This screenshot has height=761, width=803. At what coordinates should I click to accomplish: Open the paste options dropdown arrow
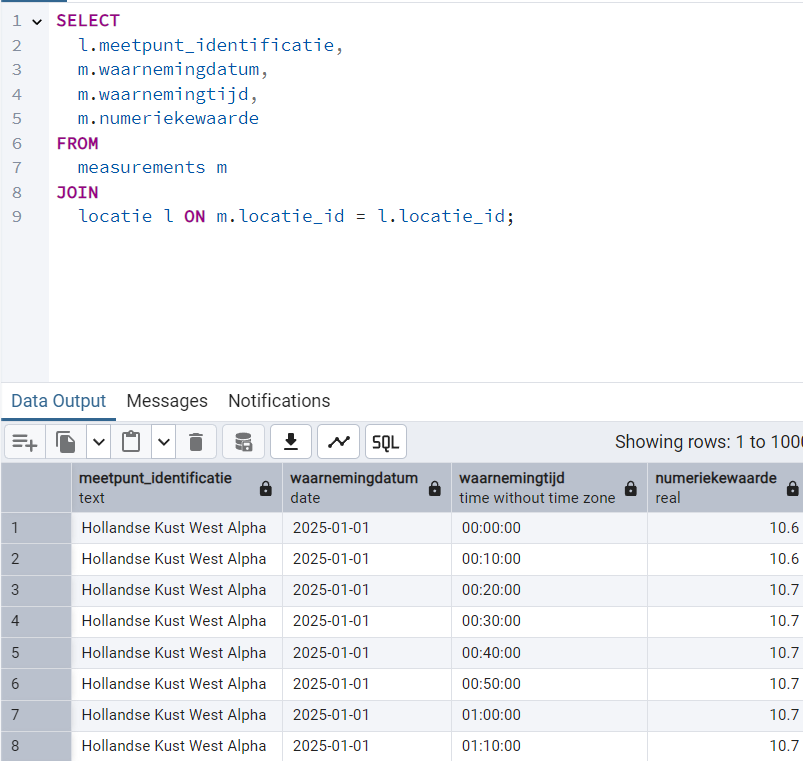pyautogui.click(x=163, y=441)
